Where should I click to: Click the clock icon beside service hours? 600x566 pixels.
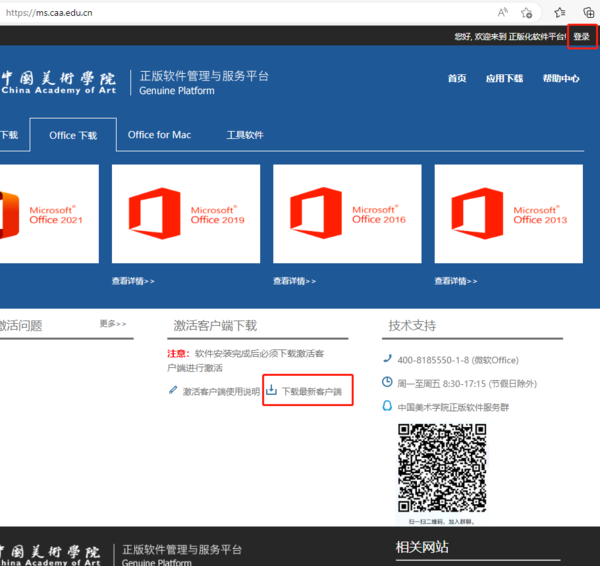[x=388, y=382]
